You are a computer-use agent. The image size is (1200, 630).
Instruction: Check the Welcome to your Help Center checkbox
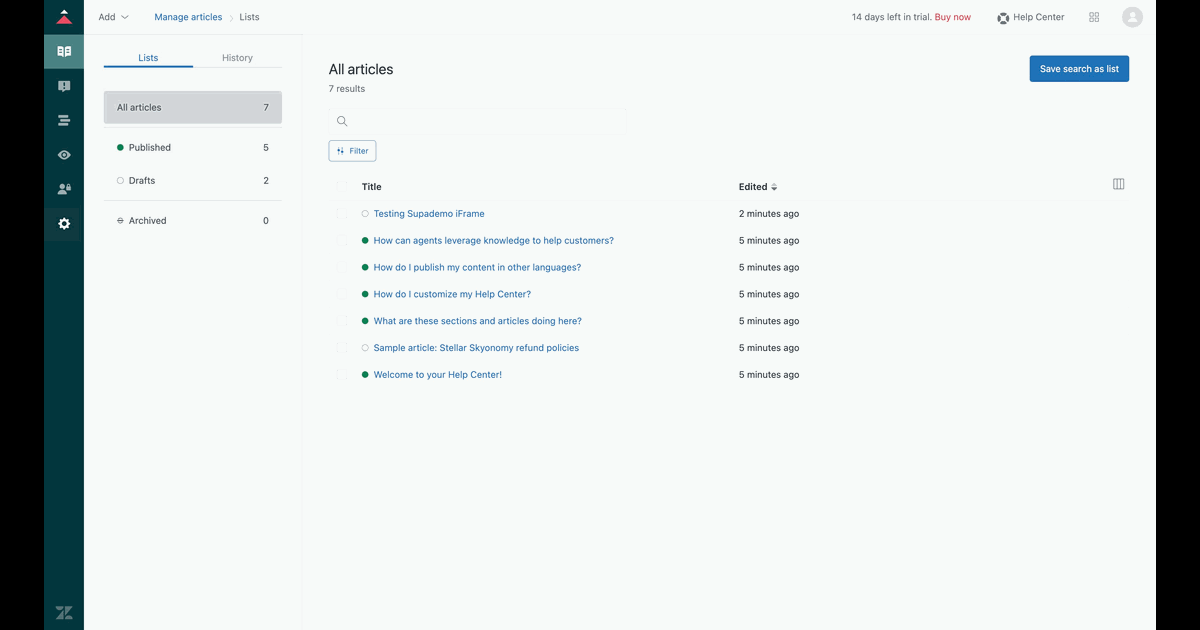click(342, 375)
